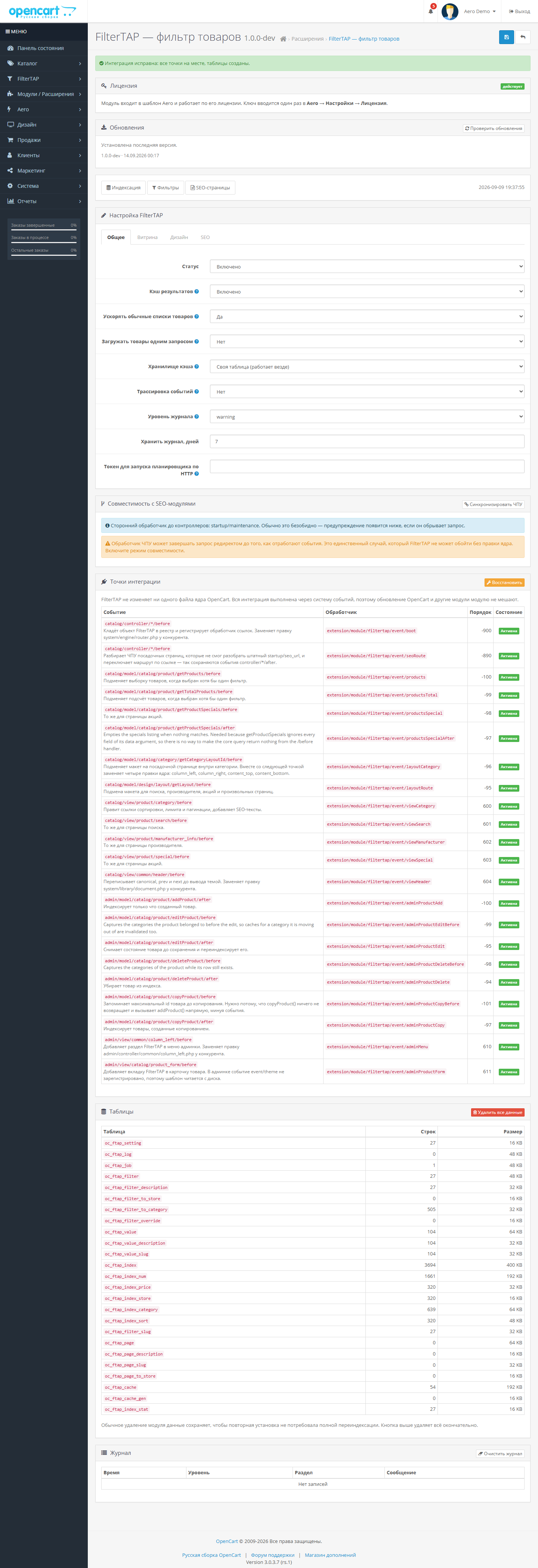This screenshot has height=1568, width=538.
Task: Focus the scheduler HTTP token input field
Action: coord(367,466)
